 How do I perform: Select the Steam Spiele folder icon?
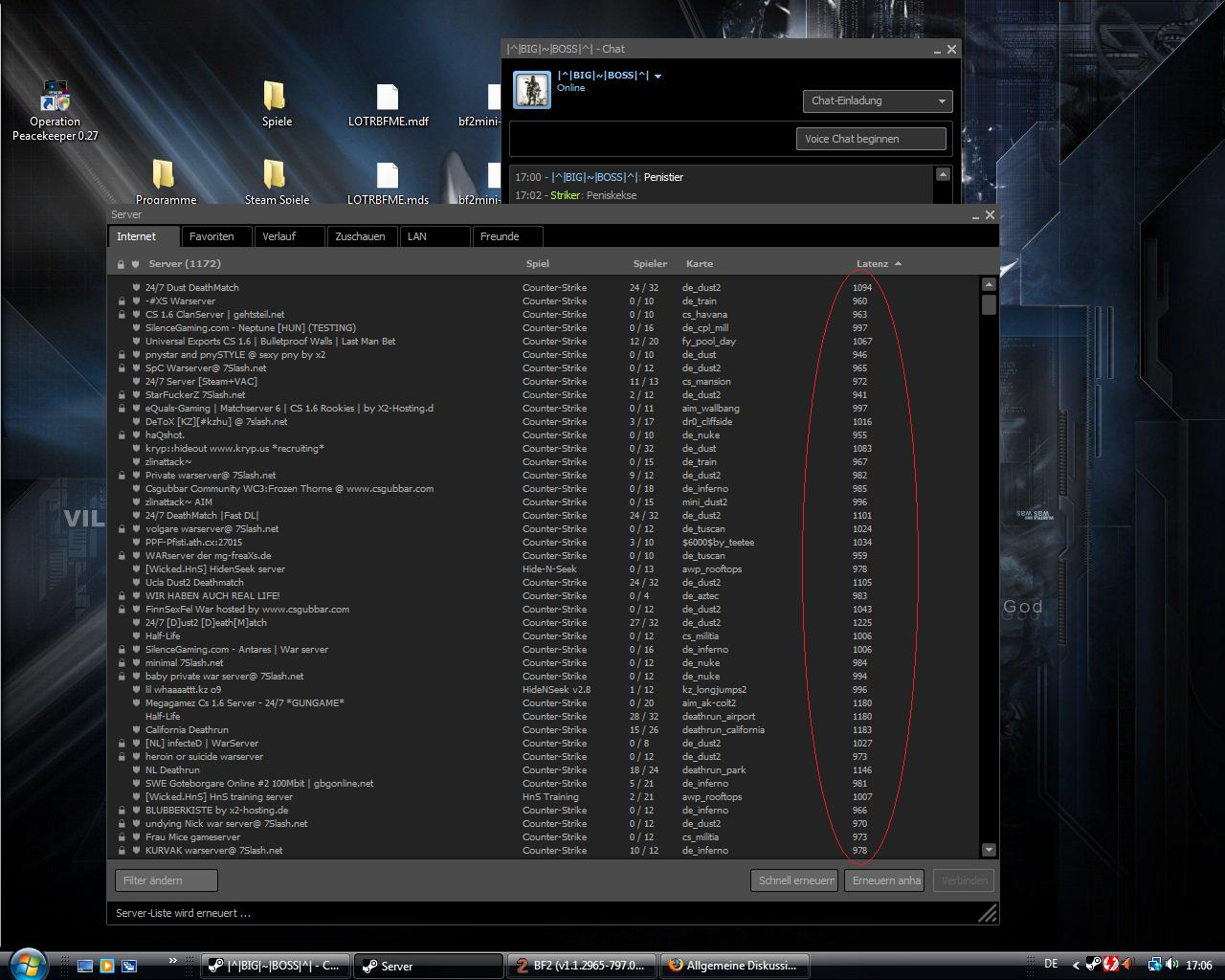[277, 182]
